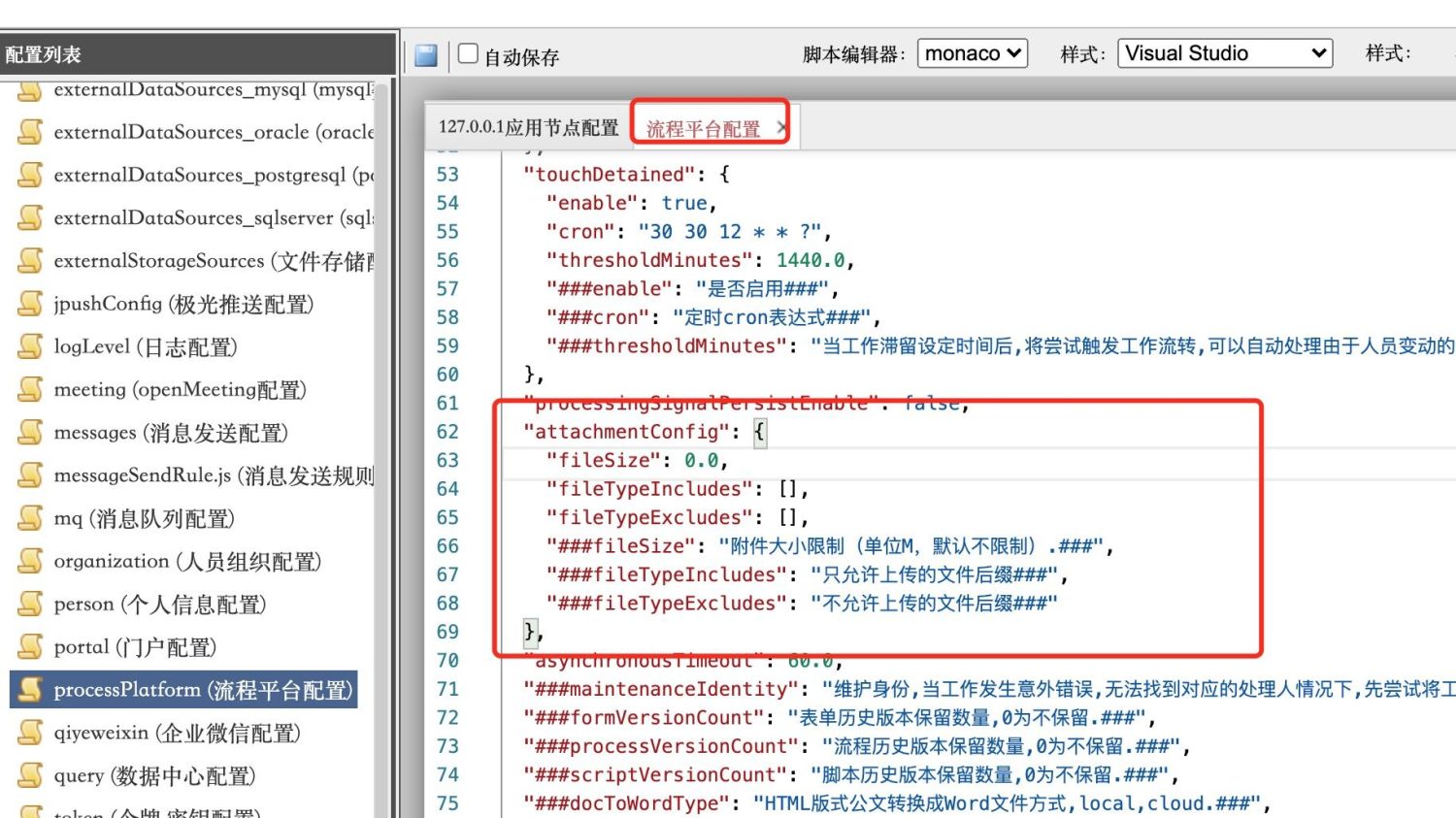Click icon beside qiyeweixin config
The height and width of the screenshot is (818, 1456).
[x=31, y=733]
